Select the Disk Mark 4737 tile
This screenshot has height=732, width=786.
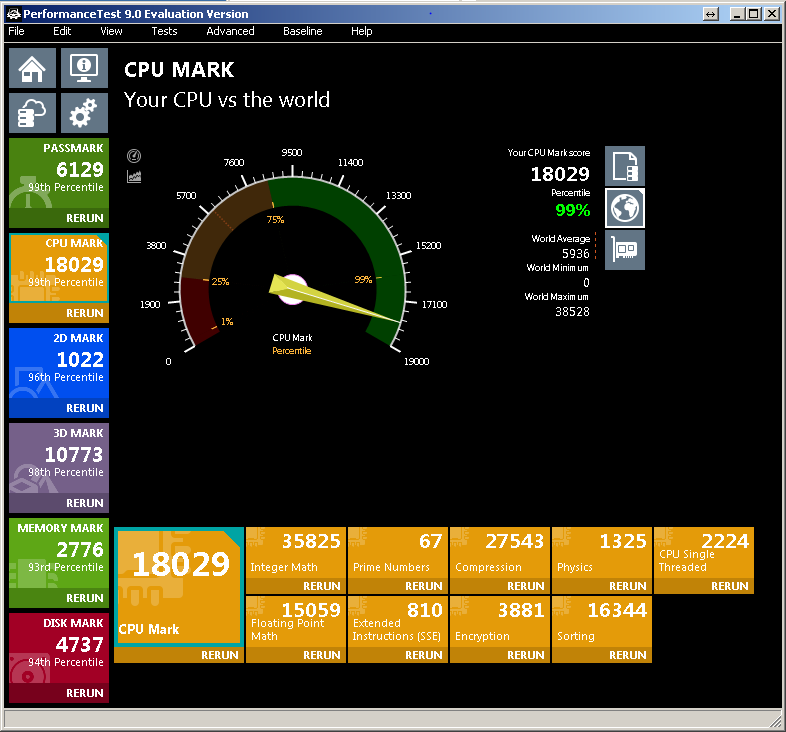point(59,648)
